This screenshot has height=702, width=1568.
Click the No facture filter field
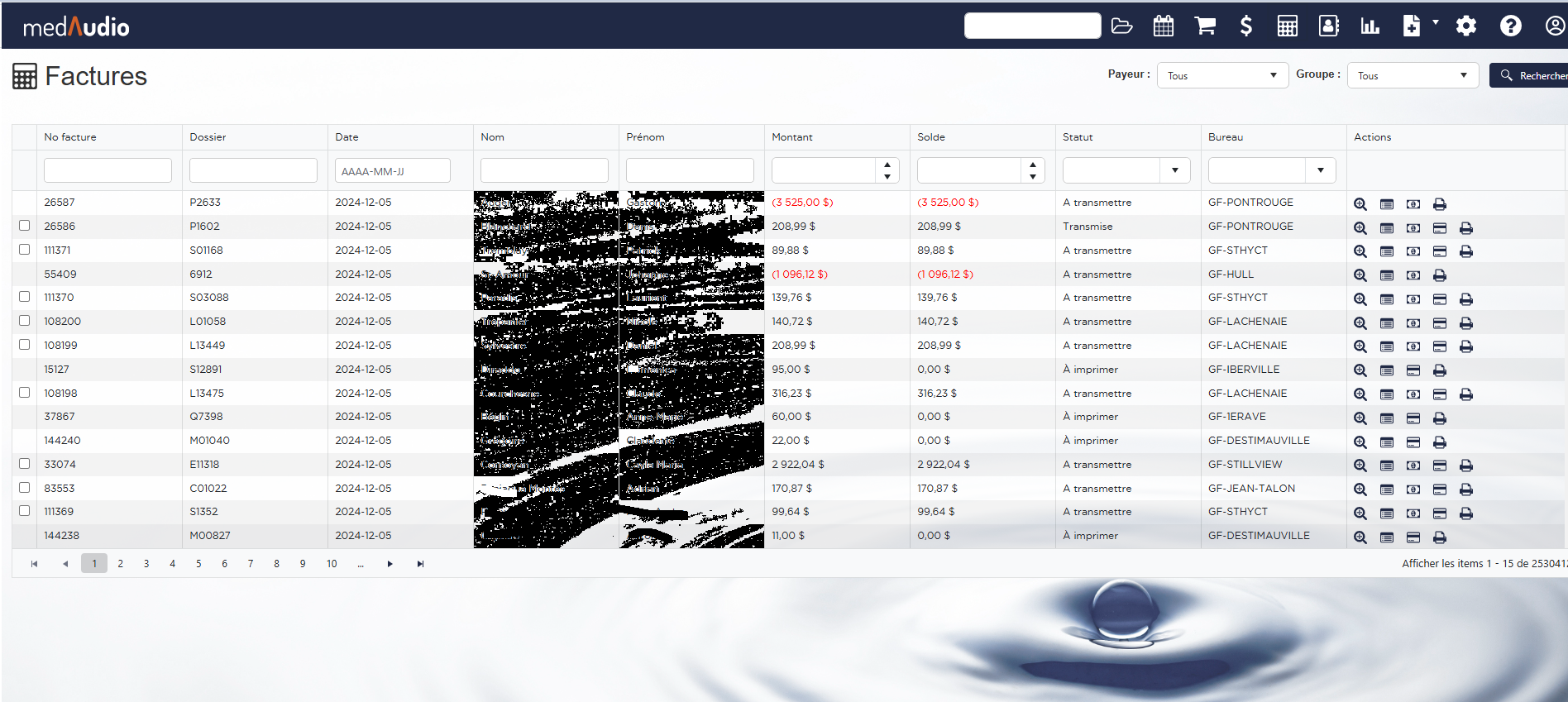[x=108, y=170]
